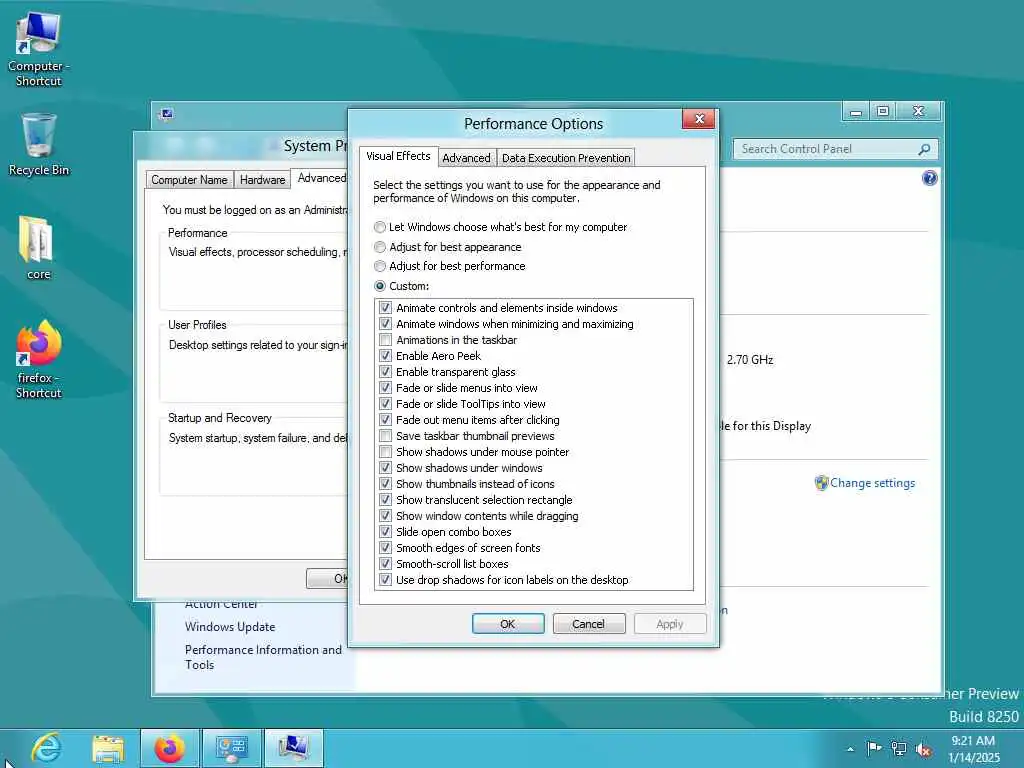Toggle Show translucent selection rectangle
The width and height of the screenshot is (1024, 768).
385,500
